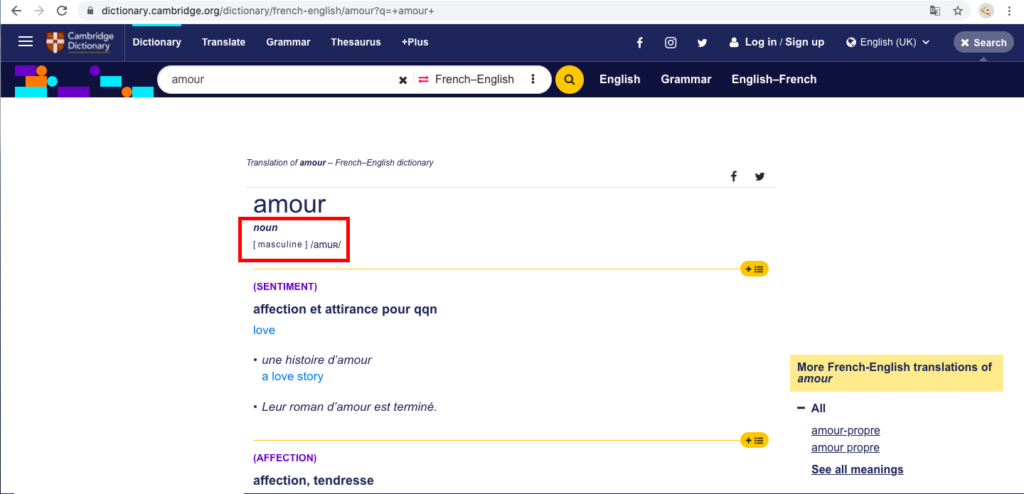The height and width of the screenshot is (494, 1024).
Task: Add AFFECTION sense to word list
Action: click(x=754, y=440)
